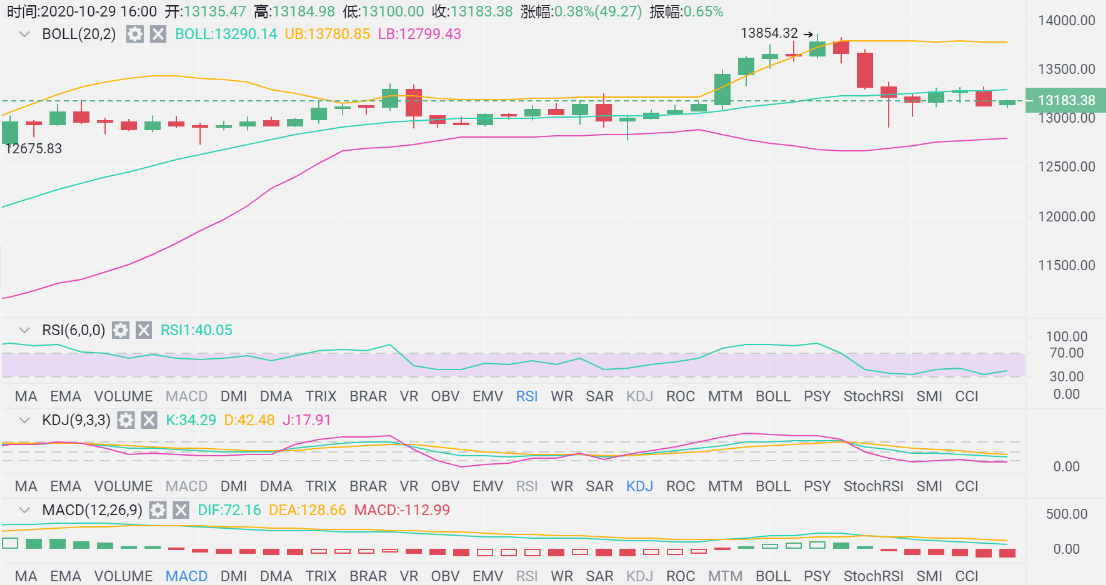Open MACD(12,26,9) settings gear
Image resolution: width=1106 pixels, height=585 pixels.
click(158, 510)
